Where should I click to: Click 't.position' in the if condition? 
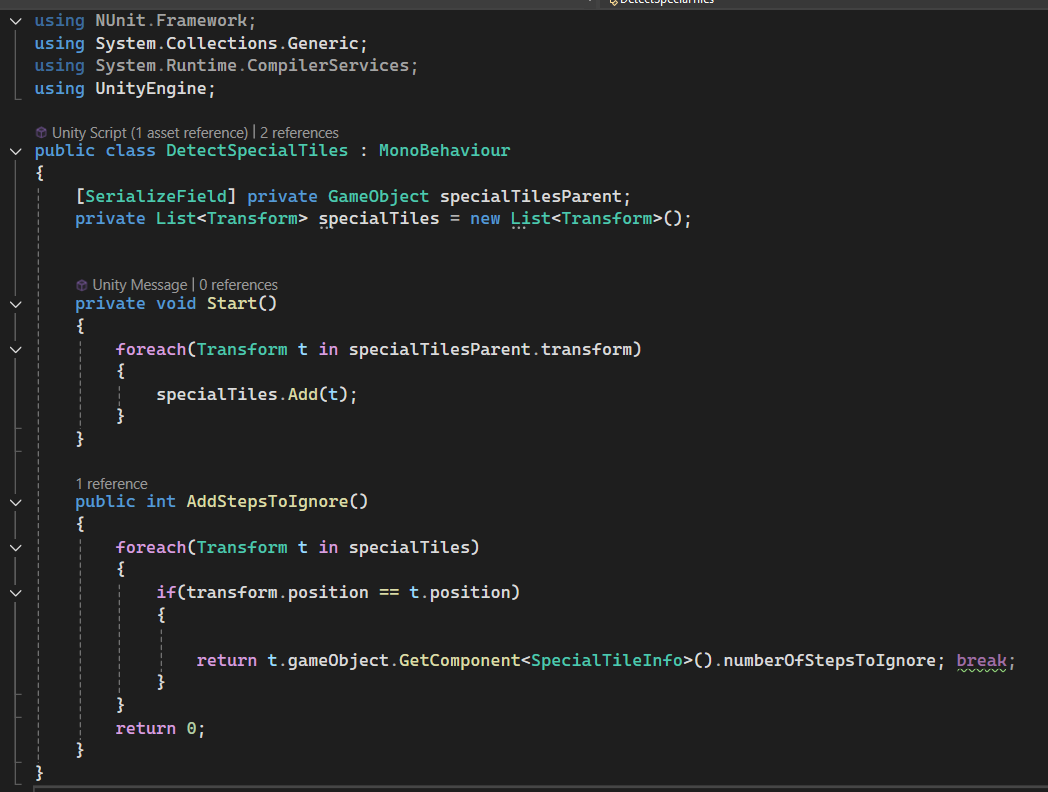pyautogui.click(x=460, y=592)
